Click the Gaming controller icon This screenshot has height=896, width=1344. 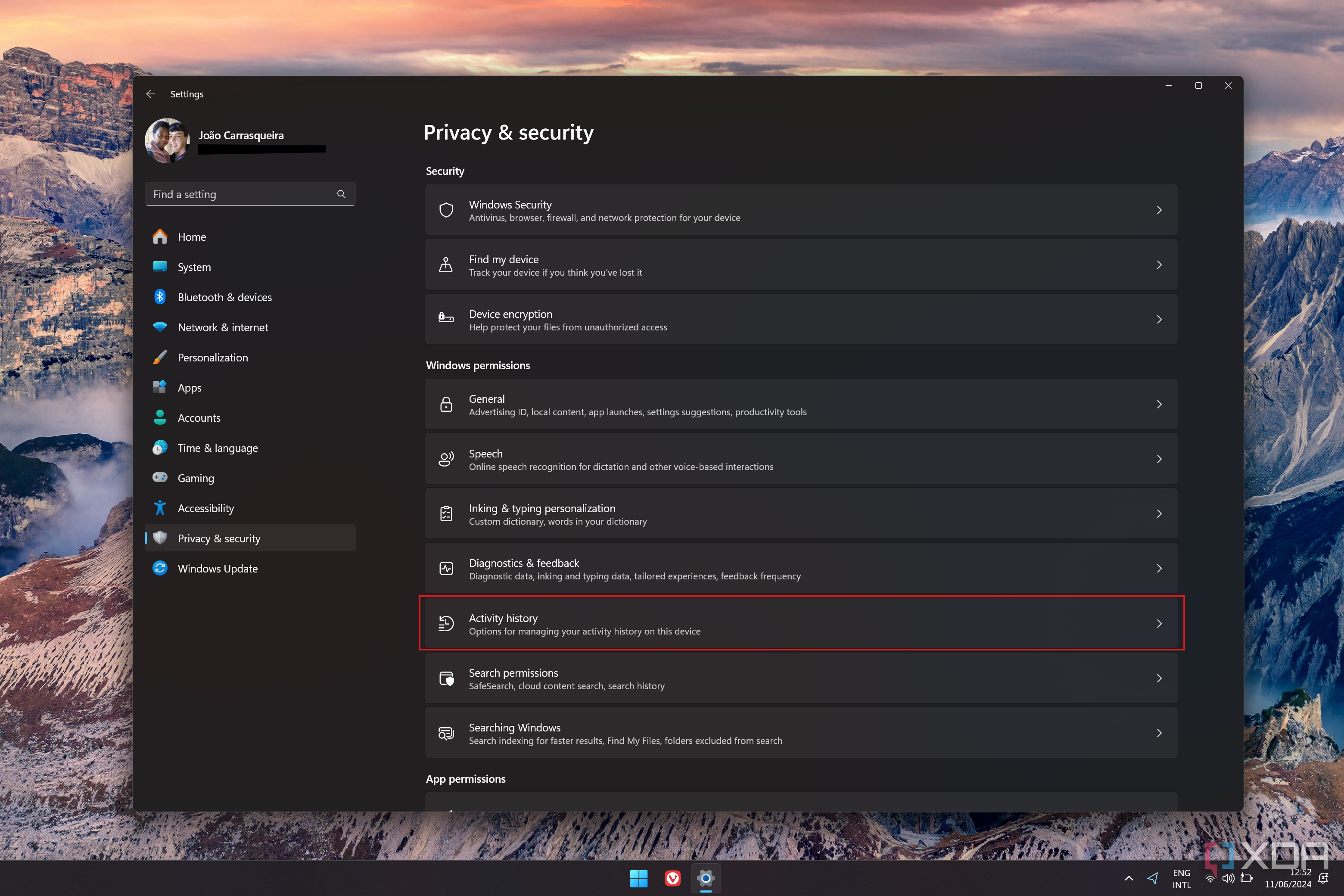[160, 477]
